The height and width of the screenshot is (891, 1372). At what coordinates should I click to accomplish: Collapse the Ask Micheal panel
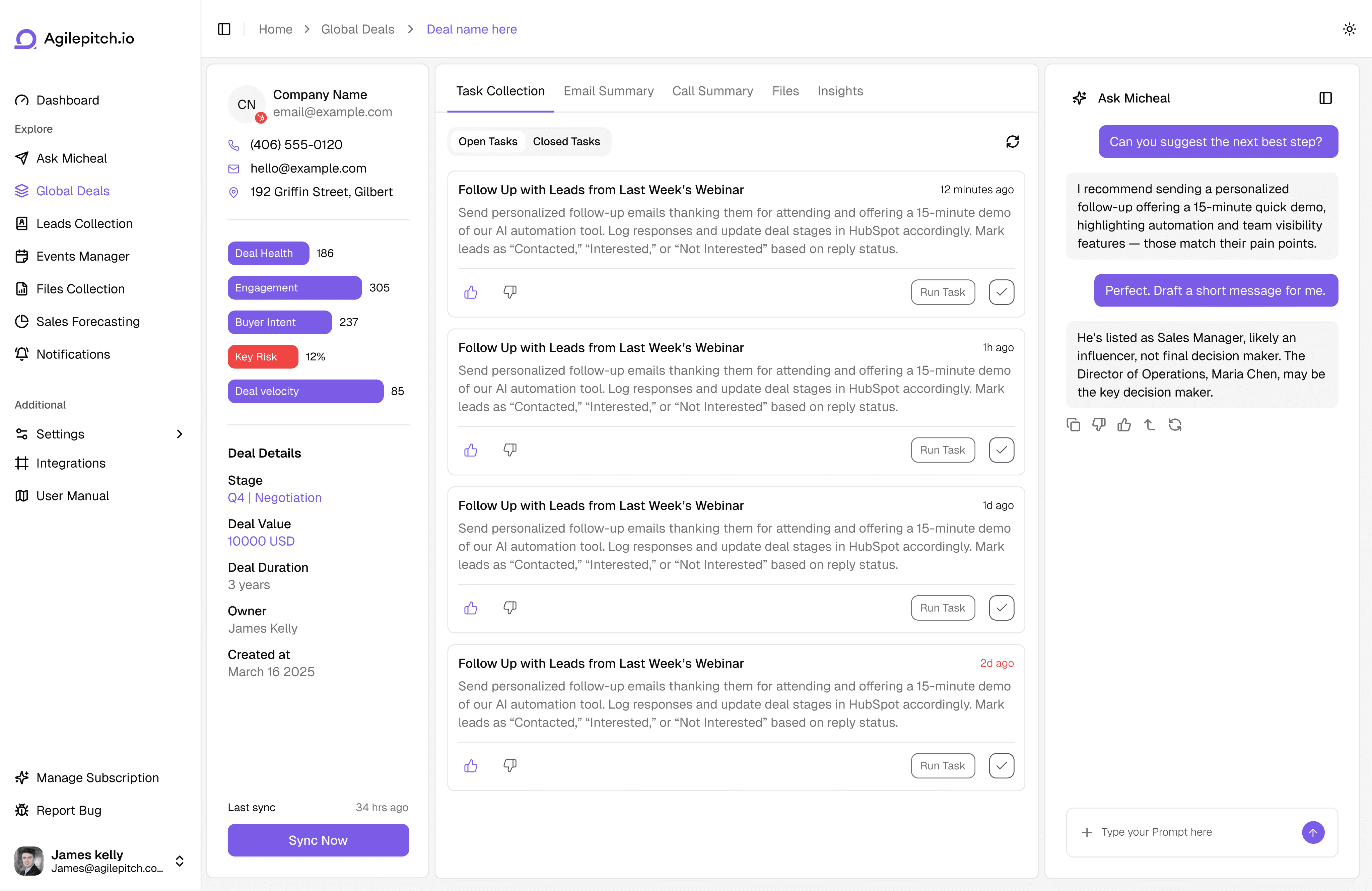pyautogui.click(x=1325, y=98)
